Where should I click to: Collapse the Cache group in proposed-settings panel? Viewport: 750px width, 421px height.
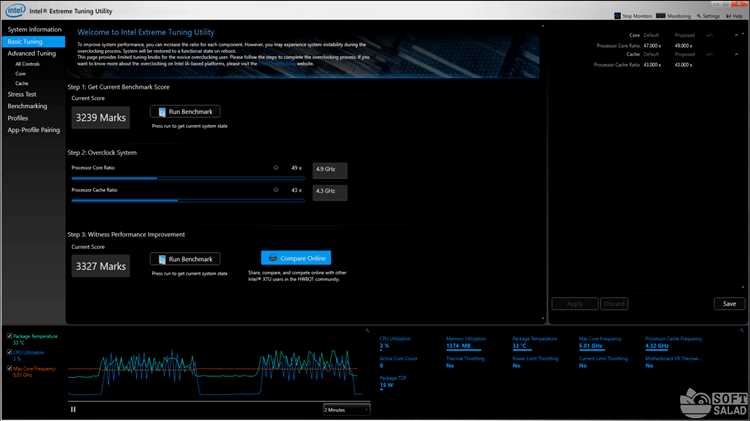tap(736, 55)
